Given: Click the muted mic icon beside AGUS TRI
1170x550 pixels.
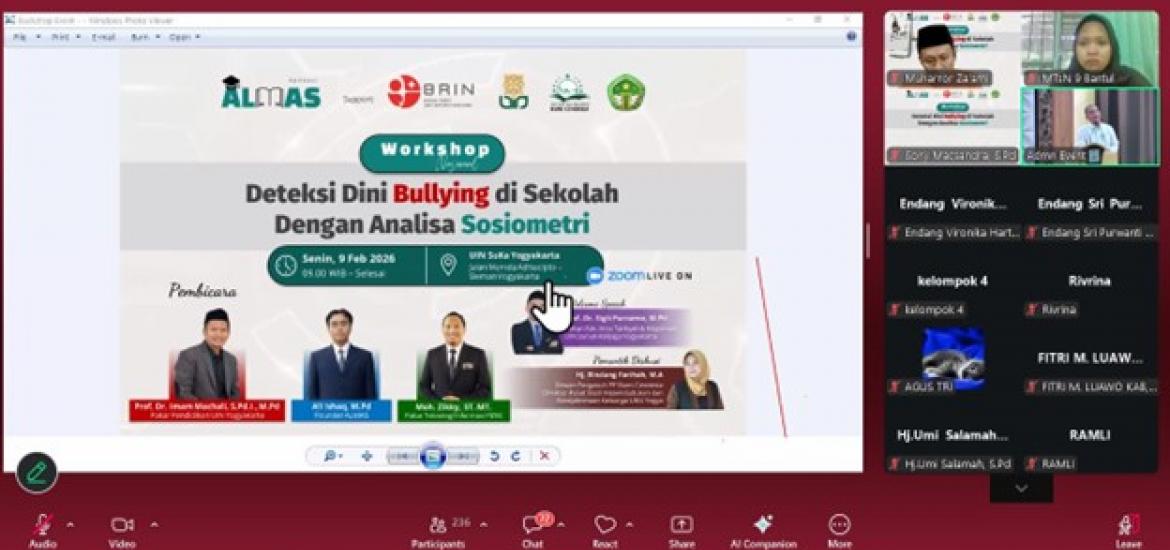Looking at the screenshot, I should pyautogui.click(x=895, y=387).
